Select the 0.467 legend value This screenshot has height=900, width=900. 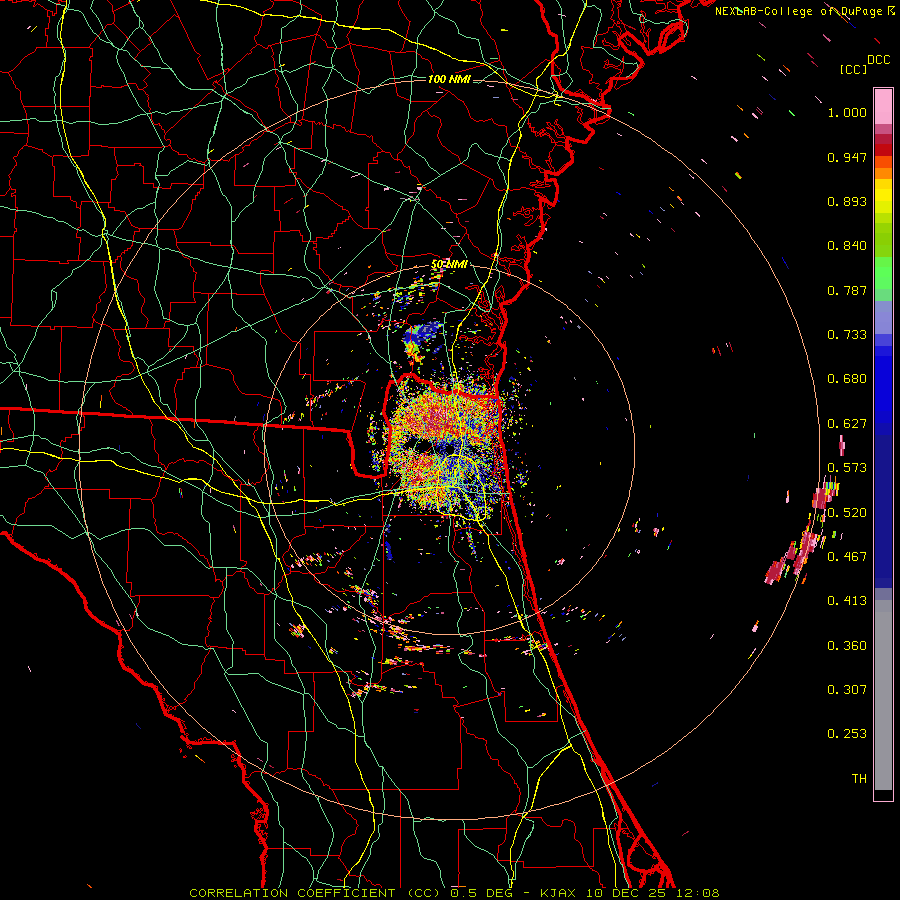(847, 557)
